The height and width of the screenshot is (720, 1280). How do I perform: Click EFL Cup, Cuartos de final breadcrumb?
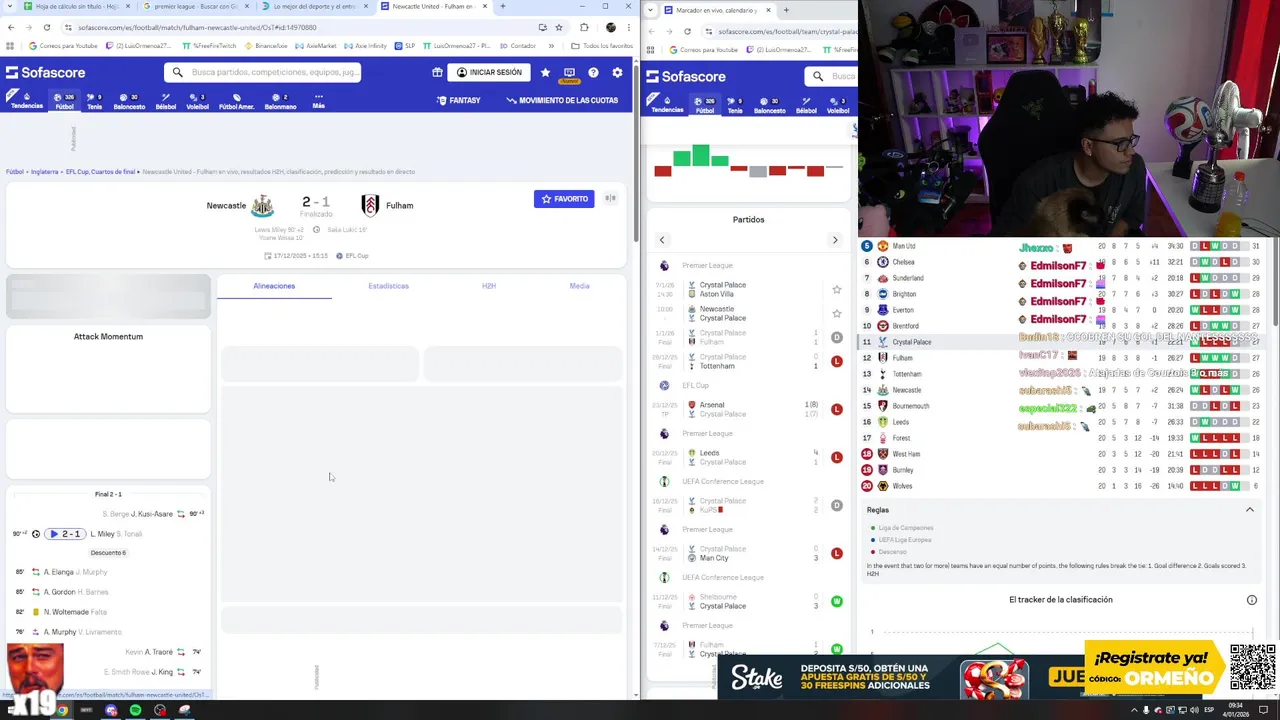(x=100, y=172)
